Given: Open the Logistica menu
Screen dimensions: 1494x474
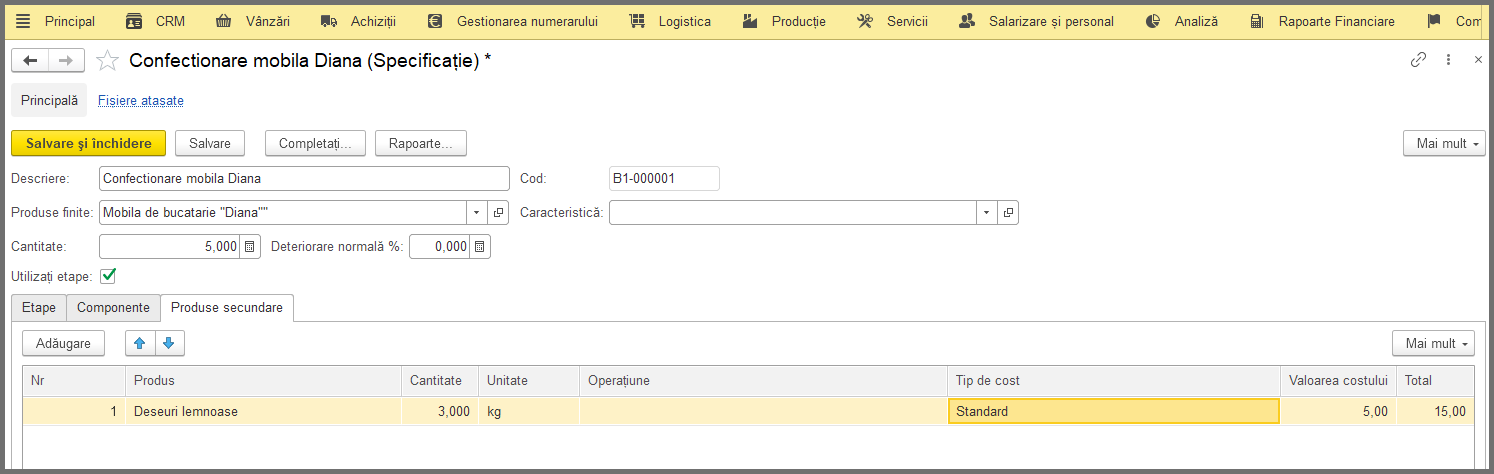Looking at the screenshot, I should [685, 21].
